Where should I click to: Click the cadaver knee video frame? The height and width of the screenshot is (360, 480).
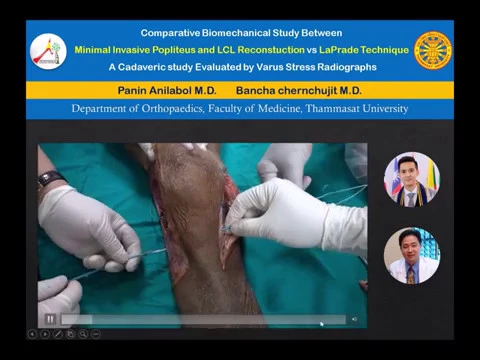click(202, 235)
